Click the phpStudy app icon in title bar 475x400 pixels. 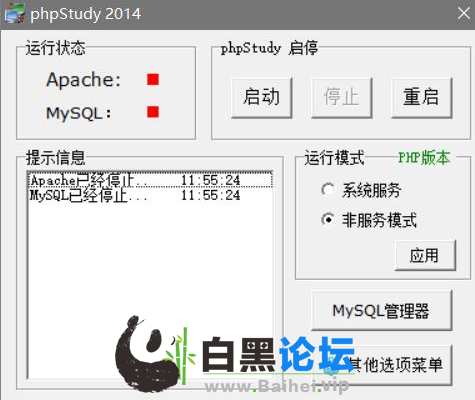coord(14,13)
